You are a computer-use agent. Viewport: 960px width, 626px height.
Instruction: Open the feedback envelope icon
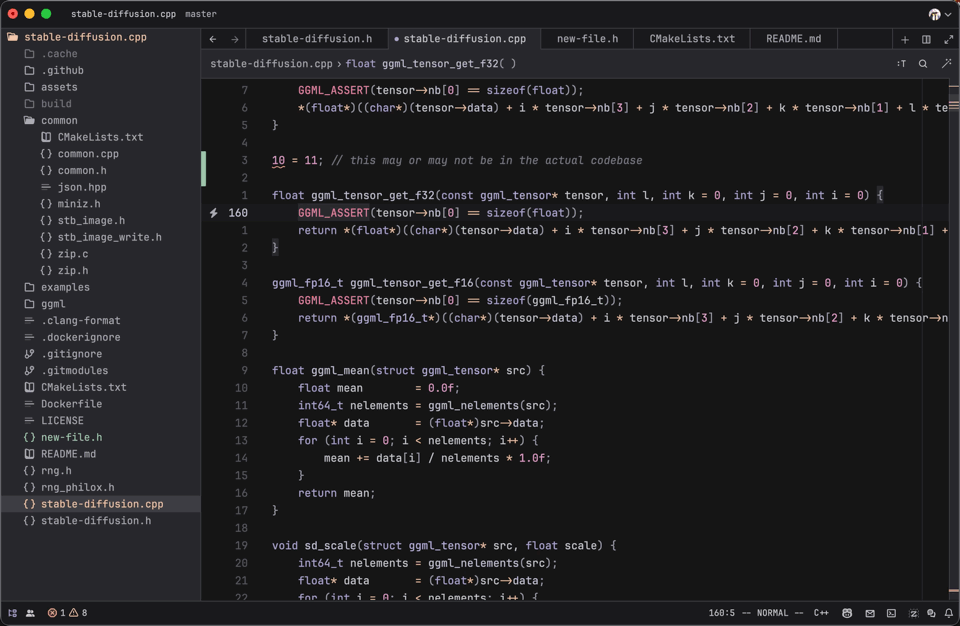(869, 613)
